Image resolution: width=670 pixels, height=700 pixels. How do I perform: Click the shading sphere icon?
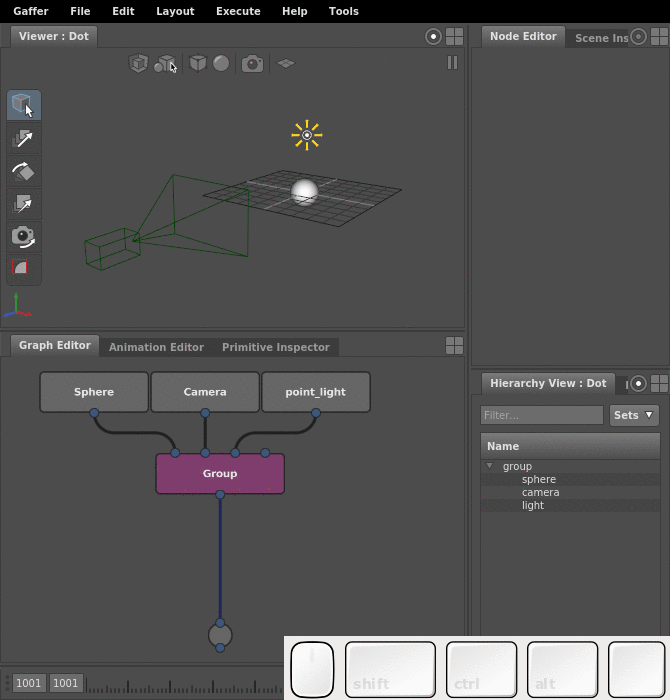tap(221, 63)
